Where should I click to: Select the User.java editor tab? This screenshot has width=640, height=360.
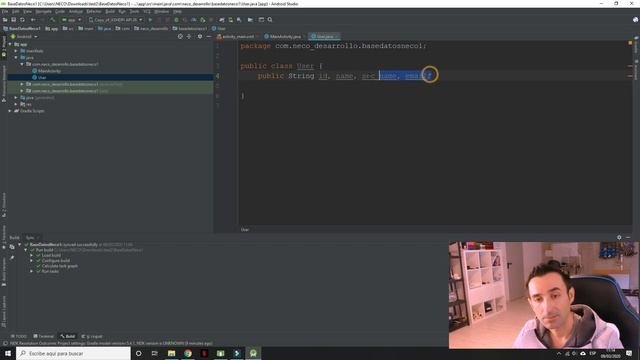pos(324,37)
